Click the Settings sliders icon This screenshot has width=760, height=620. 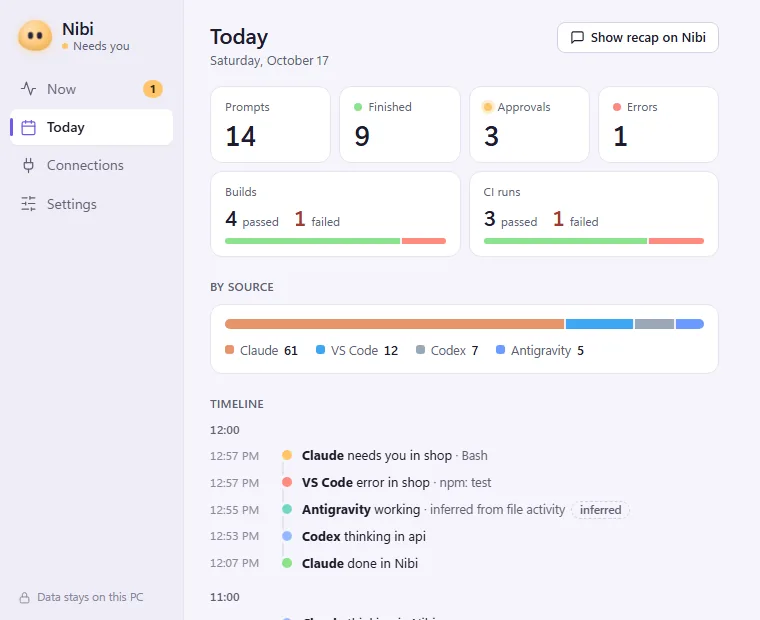29,204
